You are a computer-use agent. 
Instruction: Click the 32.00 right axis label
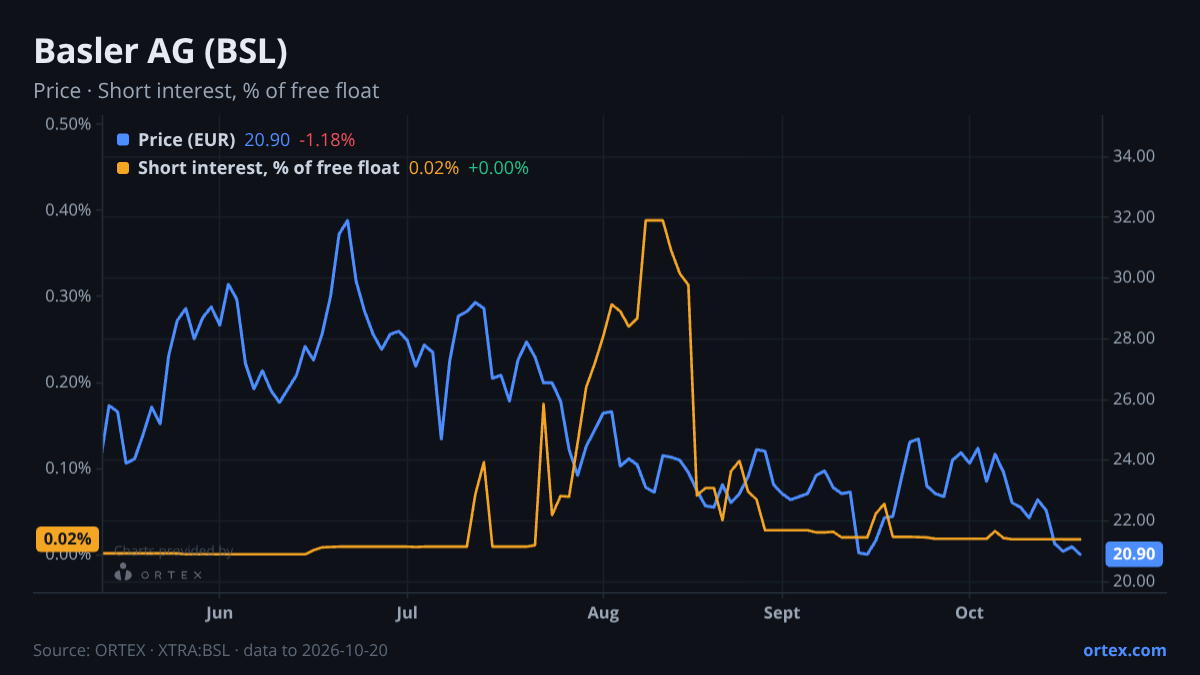pos(1133,217)
